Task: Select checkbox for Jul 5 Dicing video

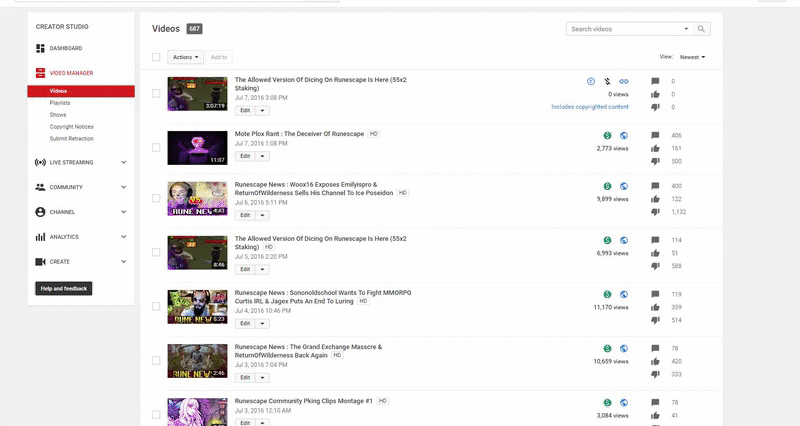Action: click(x=156, y=252)
